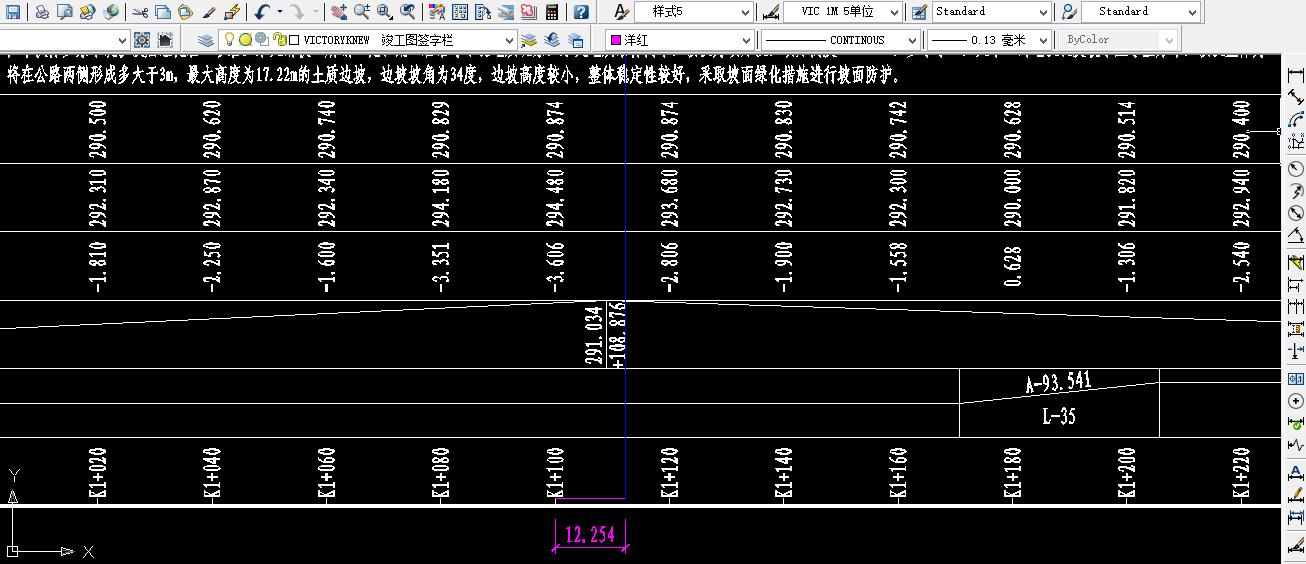Screen dimensions: 1306x564
Task: Open the VIC 1M 5单位 dimension style dropdown
Action: [x=843, y=12]
